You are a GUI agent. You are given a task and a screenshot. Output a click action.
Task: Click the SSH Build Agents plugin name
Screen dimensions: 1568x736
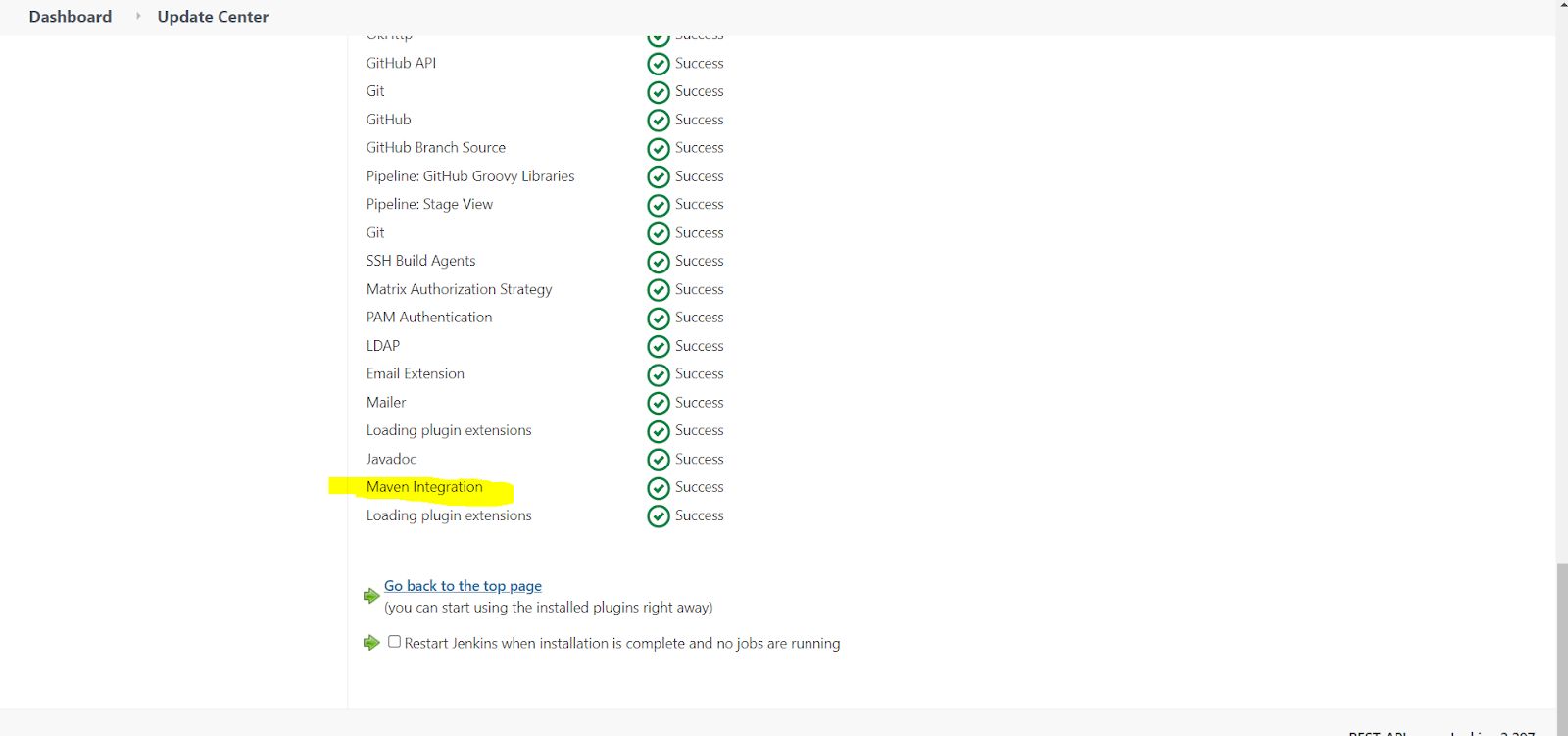420,261
